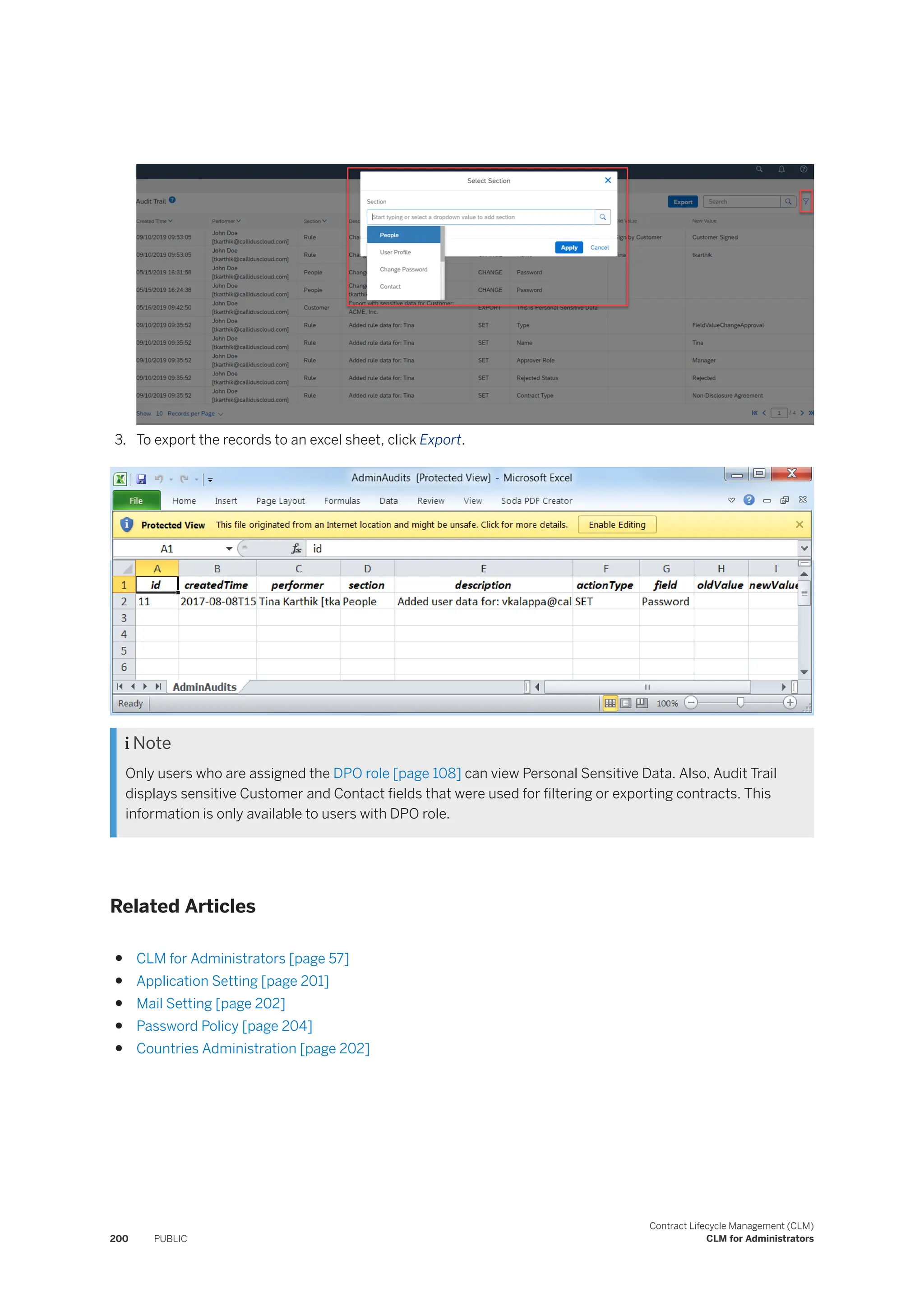Open the Formulas ribbon tab

[x=342, y=501]
